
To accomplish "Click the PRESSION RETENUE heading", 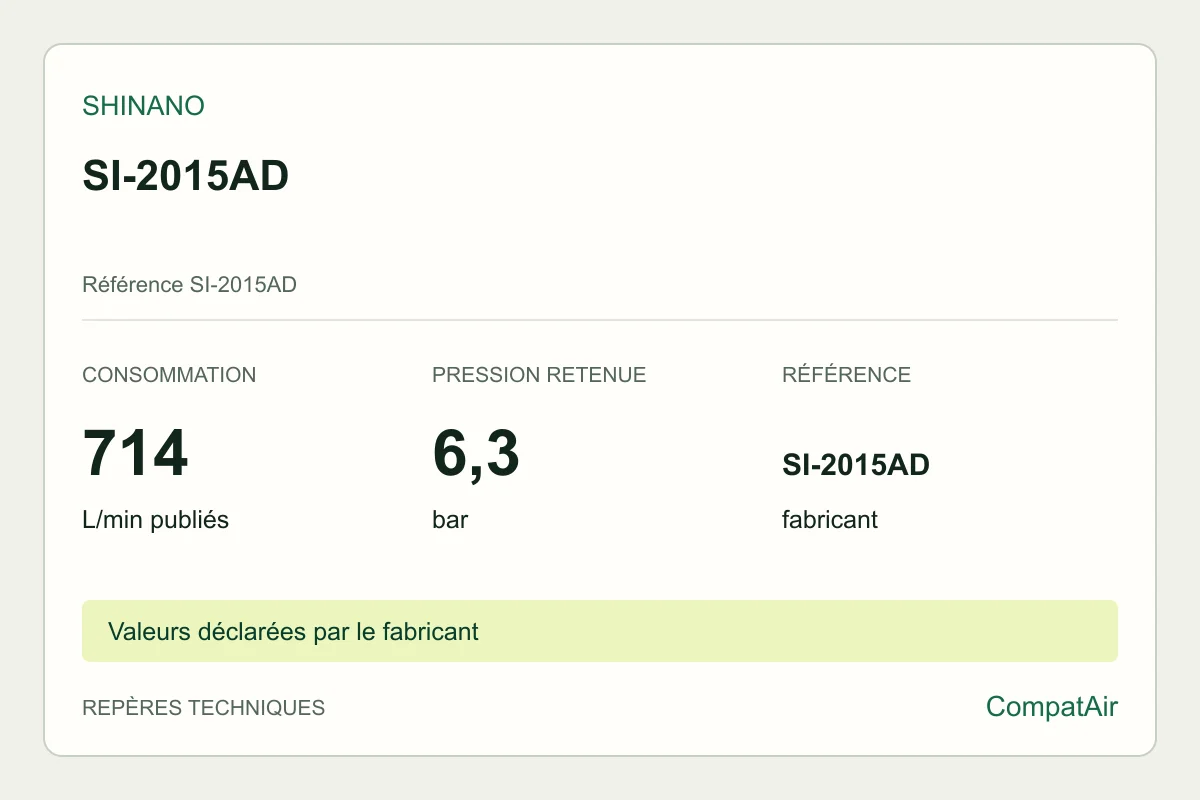I will [x=539, y=375].
